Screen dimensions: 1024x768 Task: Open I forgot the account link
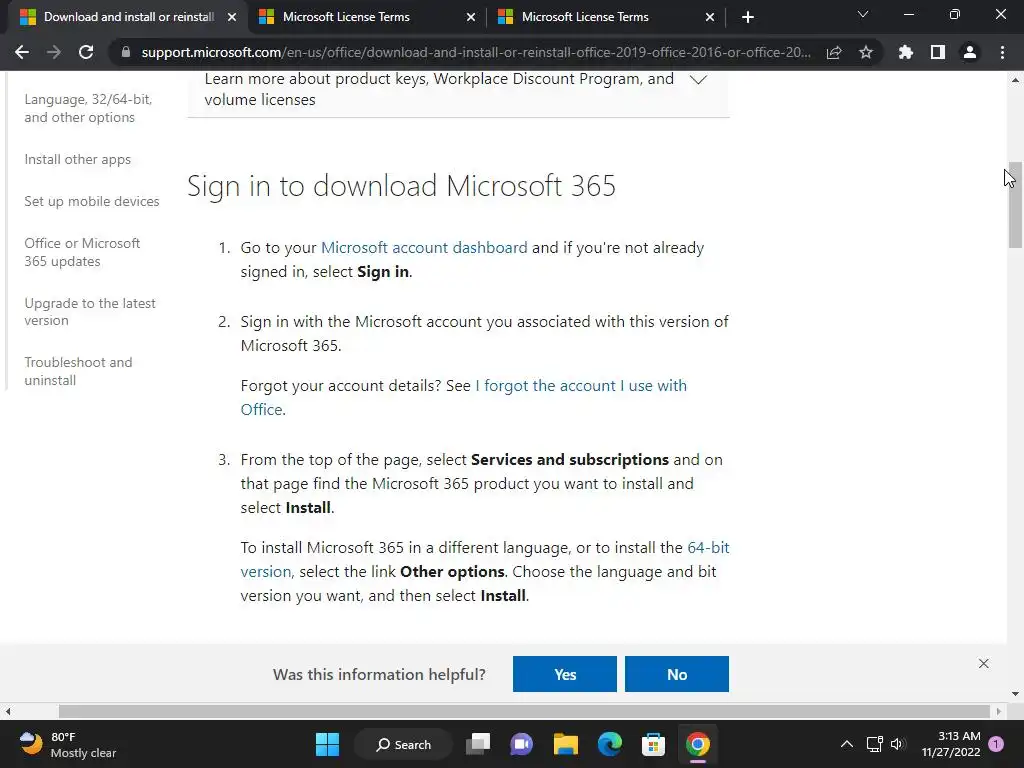(x=581, y=385)
